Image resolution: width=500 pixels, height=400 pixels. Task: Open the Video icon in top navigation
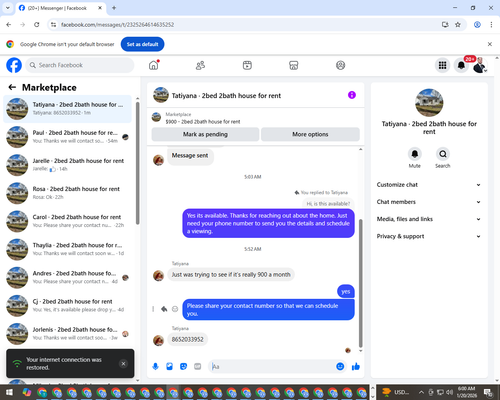tap(247, 65)
